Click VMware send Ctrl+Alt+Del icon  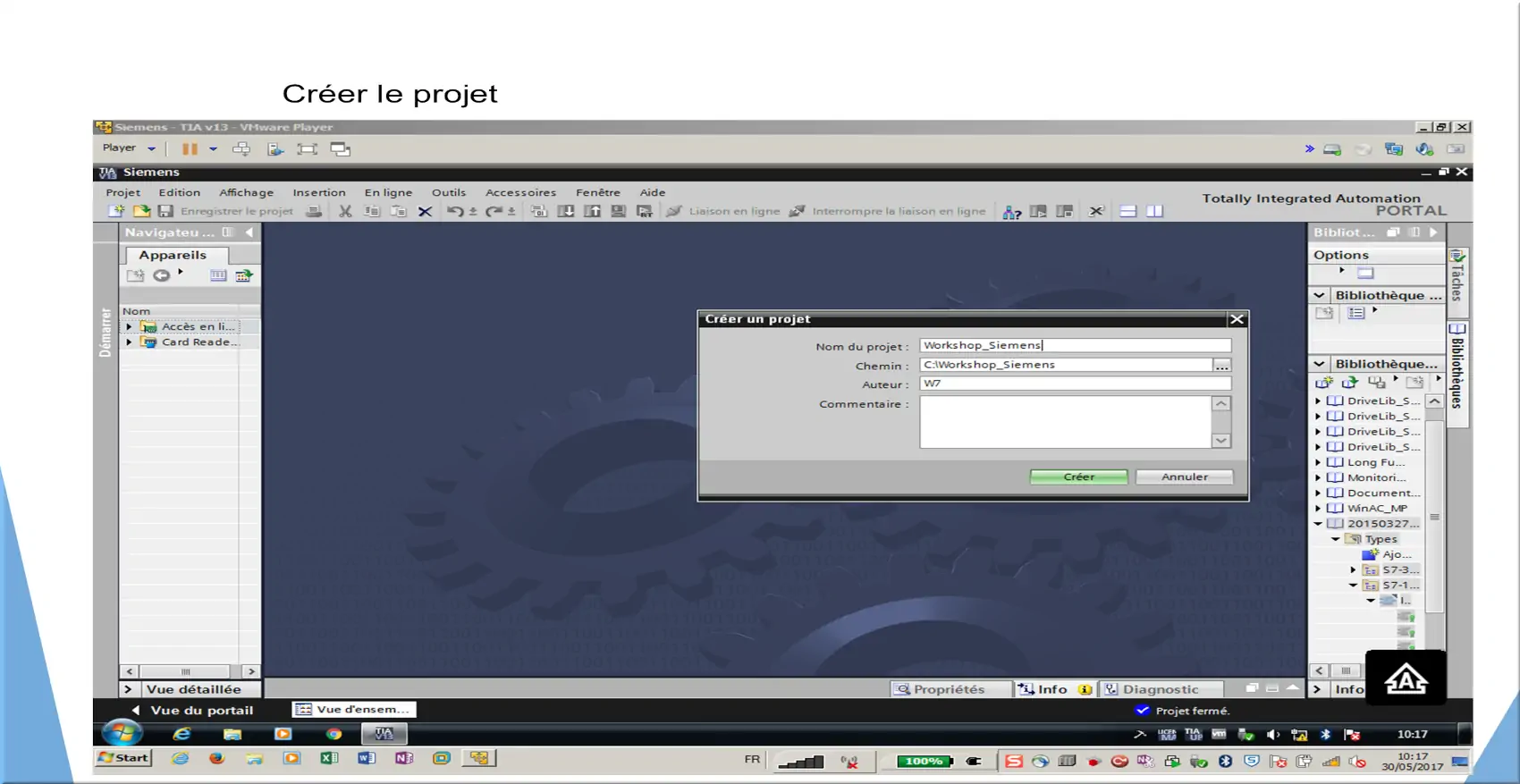(241, 149)
